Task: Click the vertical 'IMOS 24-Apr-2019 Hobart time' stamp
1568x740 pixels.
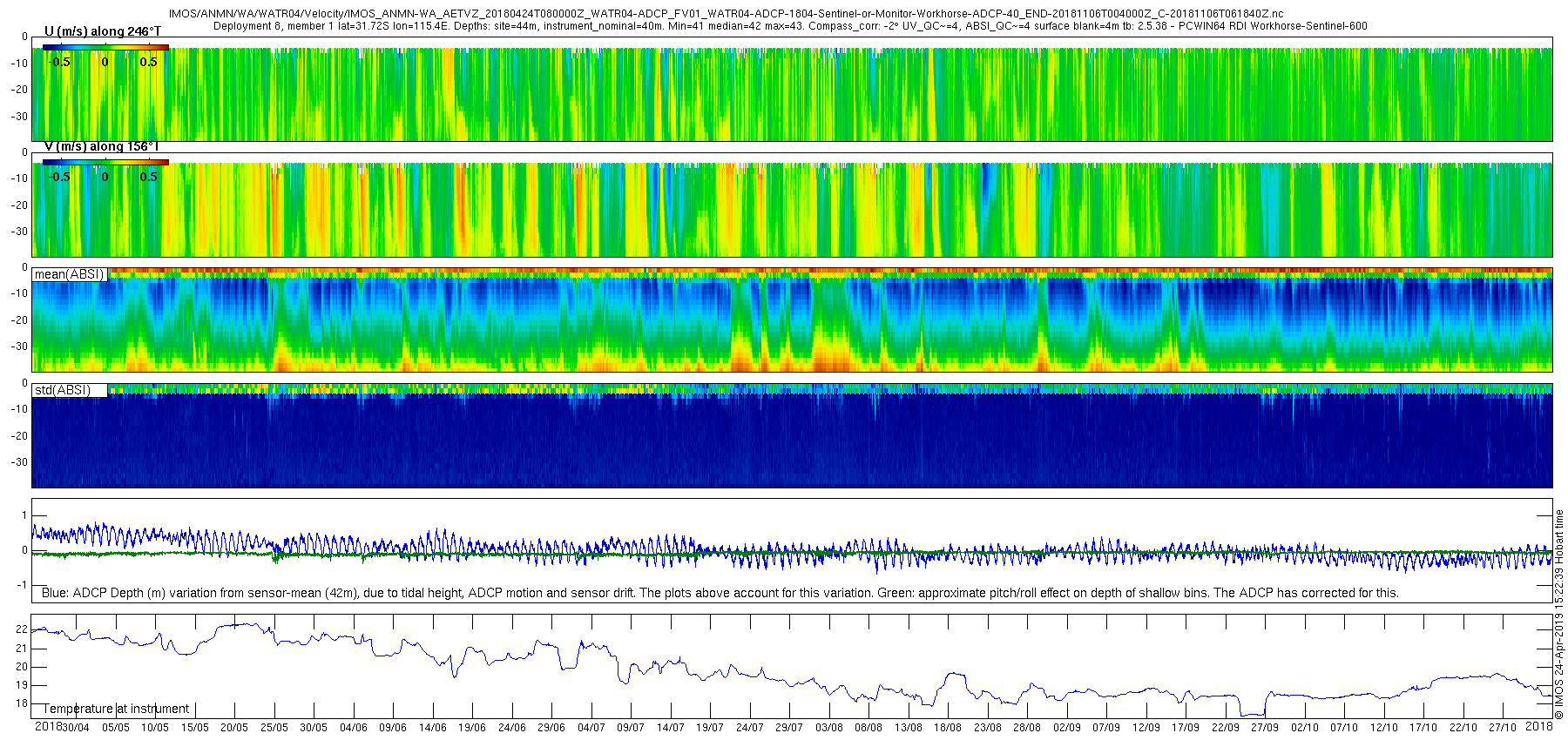Action: (1560, 615)
